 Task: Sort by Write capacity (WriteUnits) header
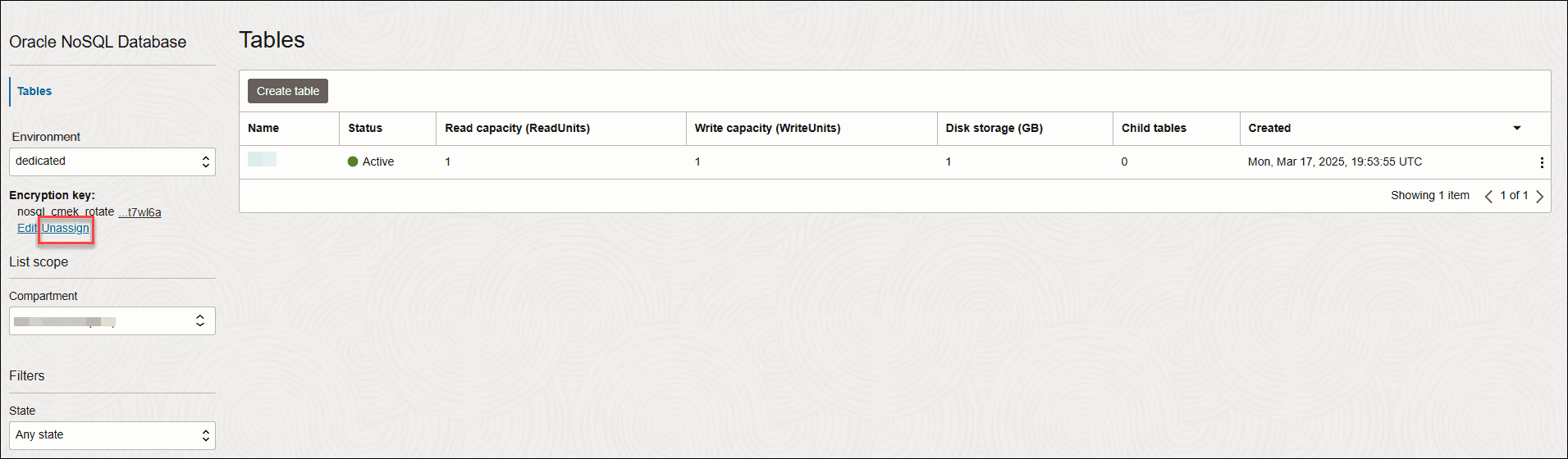[x=767, y=128]
